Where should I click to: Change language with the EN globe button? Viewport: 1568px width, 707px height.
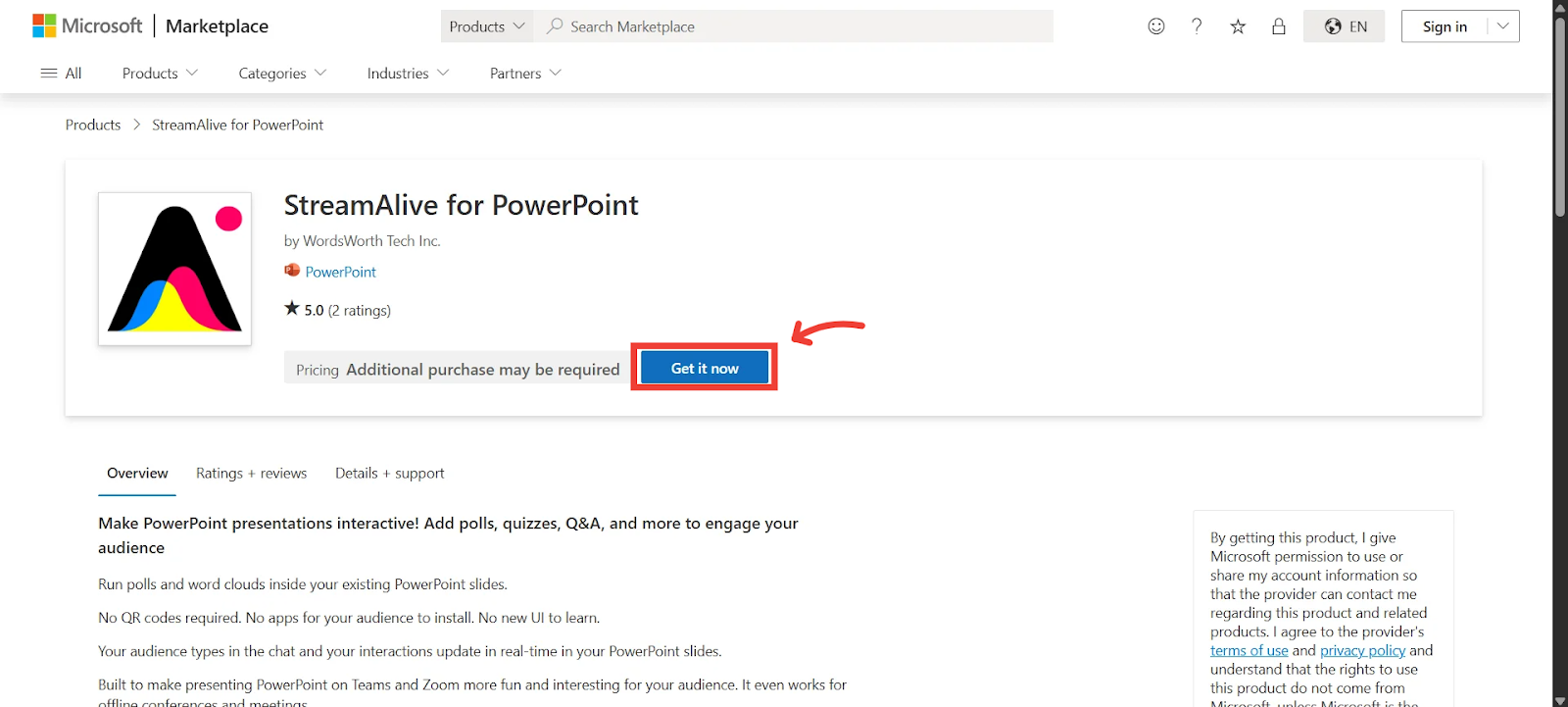[1345, 26]
